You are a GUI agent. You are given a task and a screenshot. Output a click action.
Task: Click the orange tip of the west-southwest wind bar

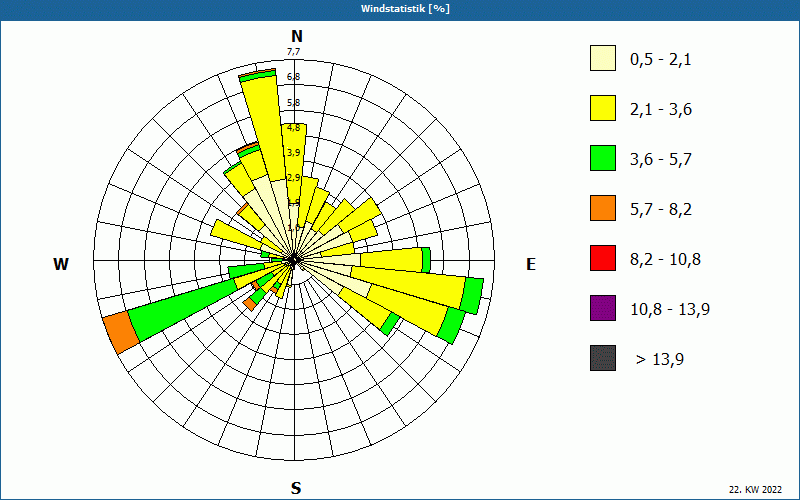click(120, 332)
